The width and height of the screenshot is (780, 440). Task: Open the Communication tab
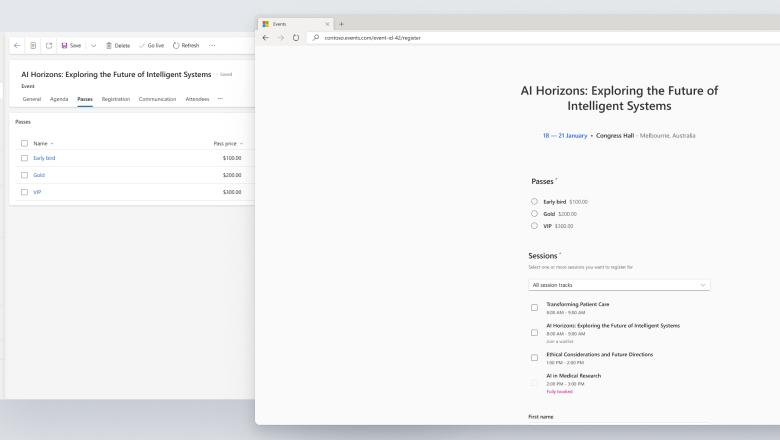point(157,99)
